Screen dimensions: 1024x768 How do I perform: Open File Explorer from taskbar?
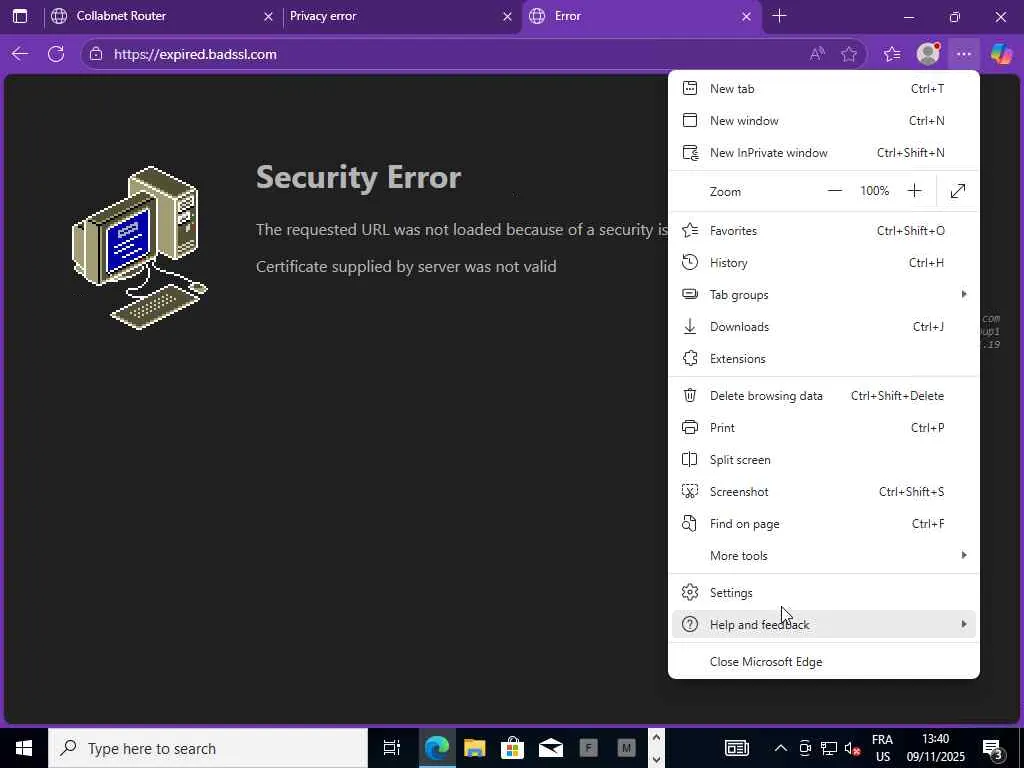click(475, 748)
